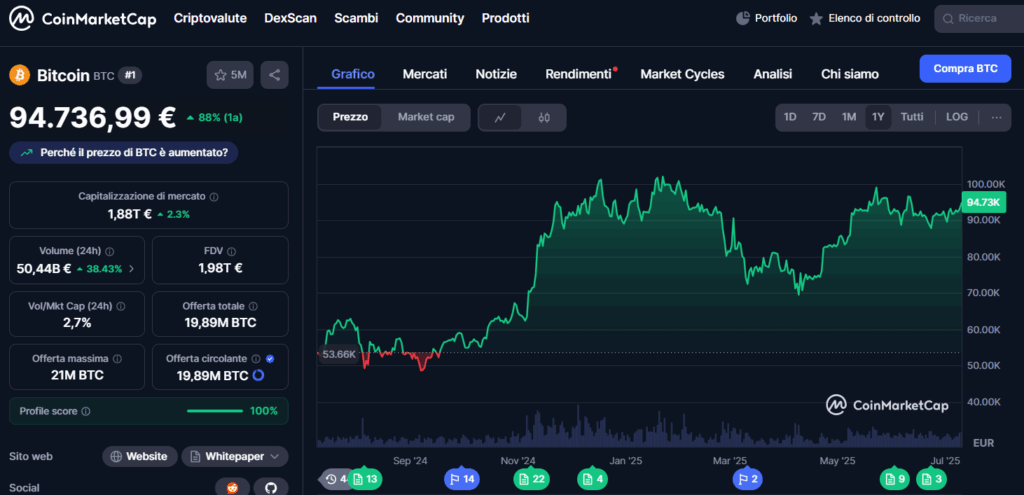Viewport: 1024px width, 495px height.
Task: Set chart range to 1Y
Action: click(x=878, y=118)
